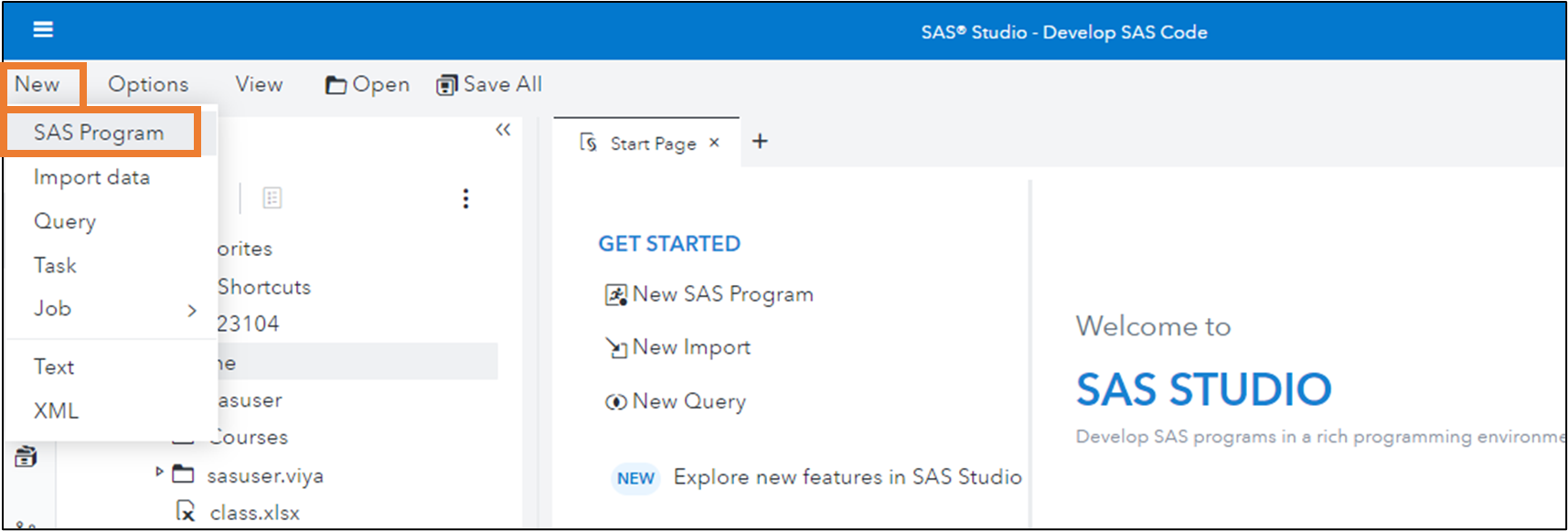Collapse the navigation pane with double chevron

[x=503, y=130]
